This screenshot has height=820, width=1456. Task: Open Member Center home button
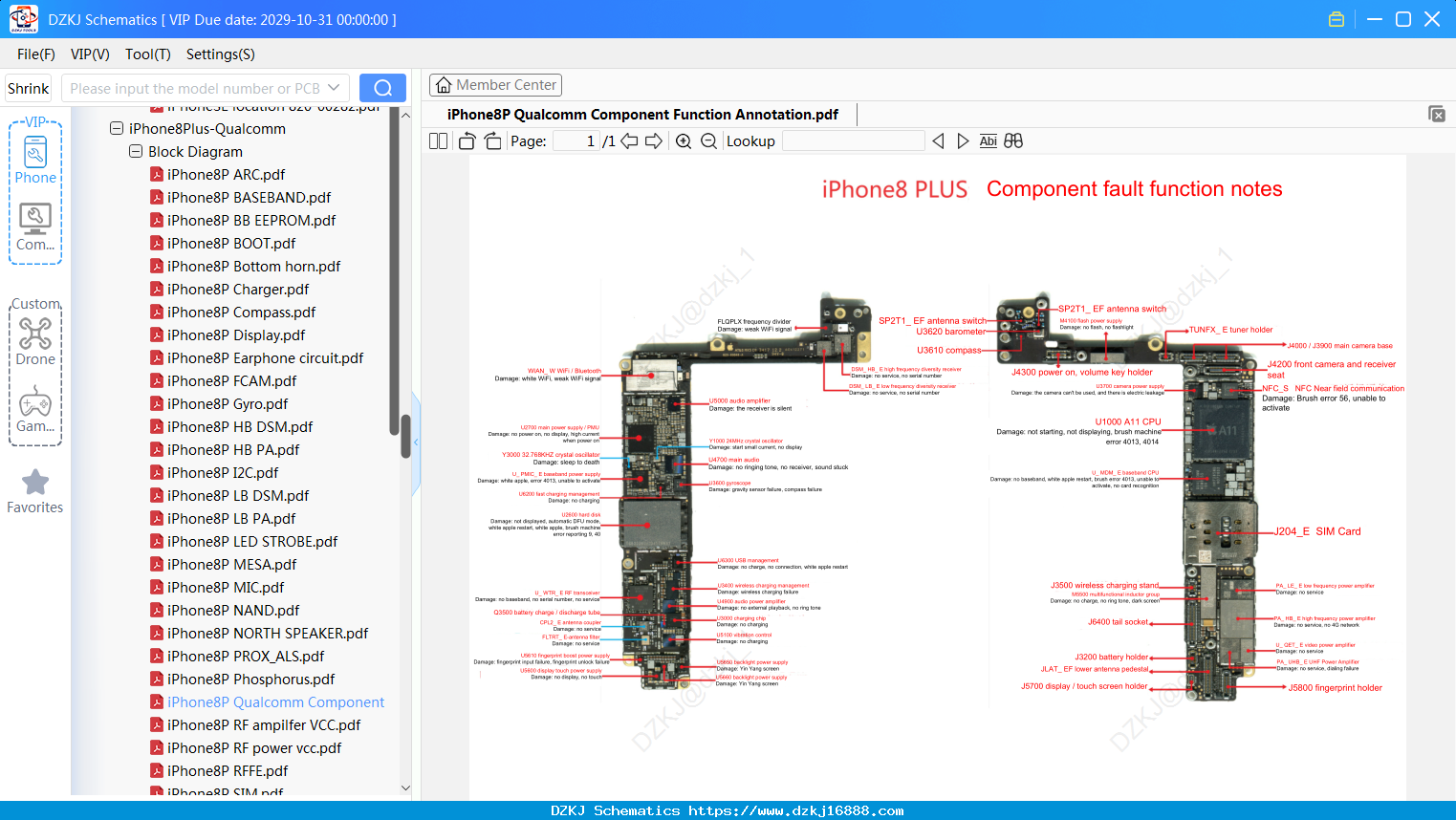click(495, 85)
